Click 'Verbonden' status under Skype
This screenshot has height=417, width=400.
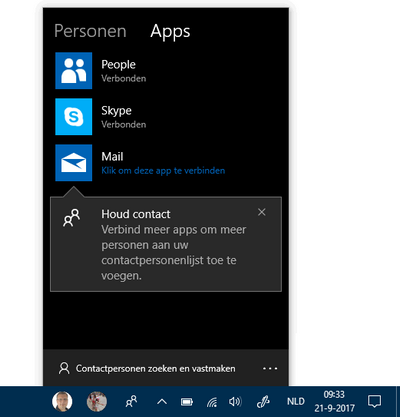pos(124,125)
